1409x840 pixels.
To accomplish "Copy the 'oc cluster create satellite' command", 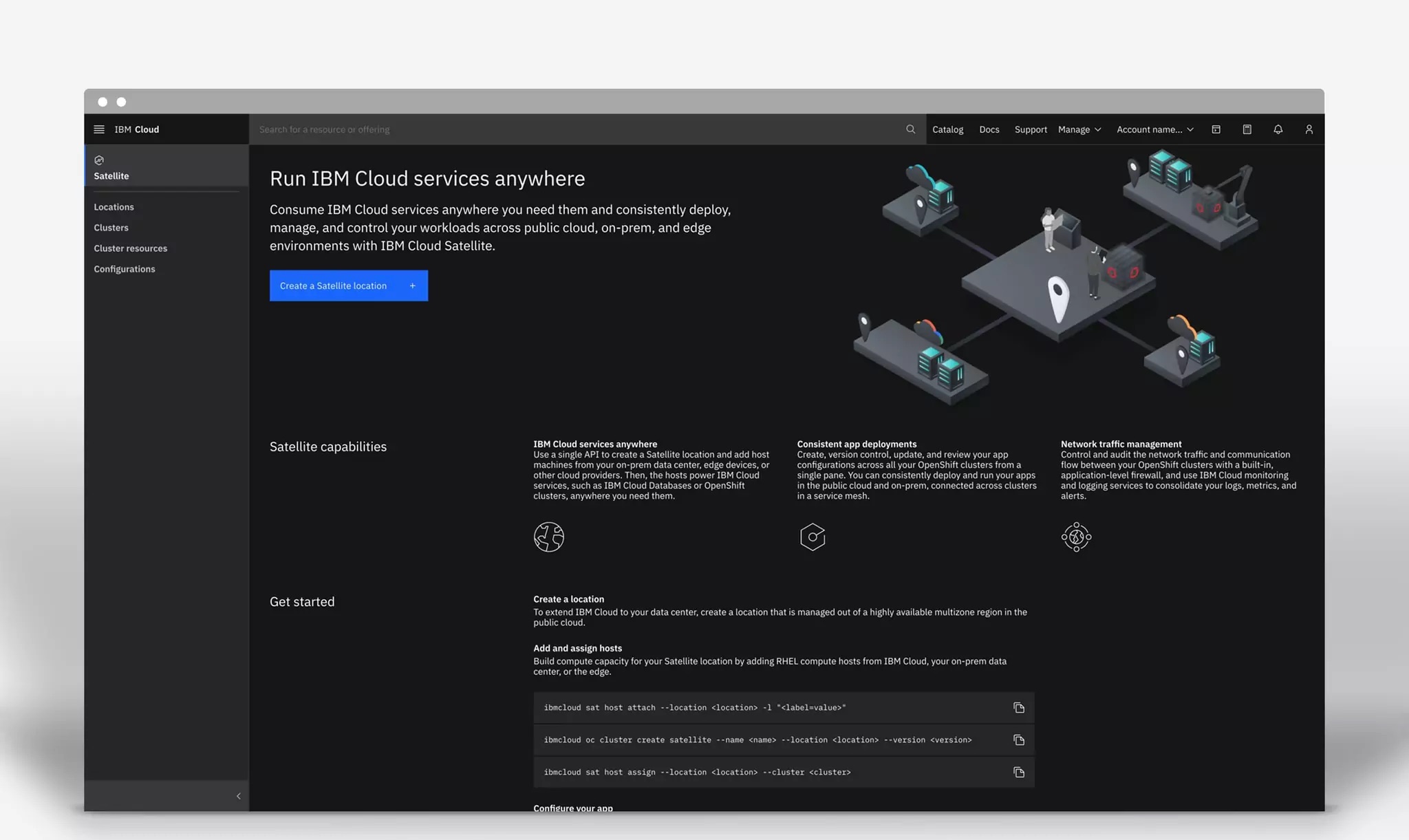I will 1019,740.
